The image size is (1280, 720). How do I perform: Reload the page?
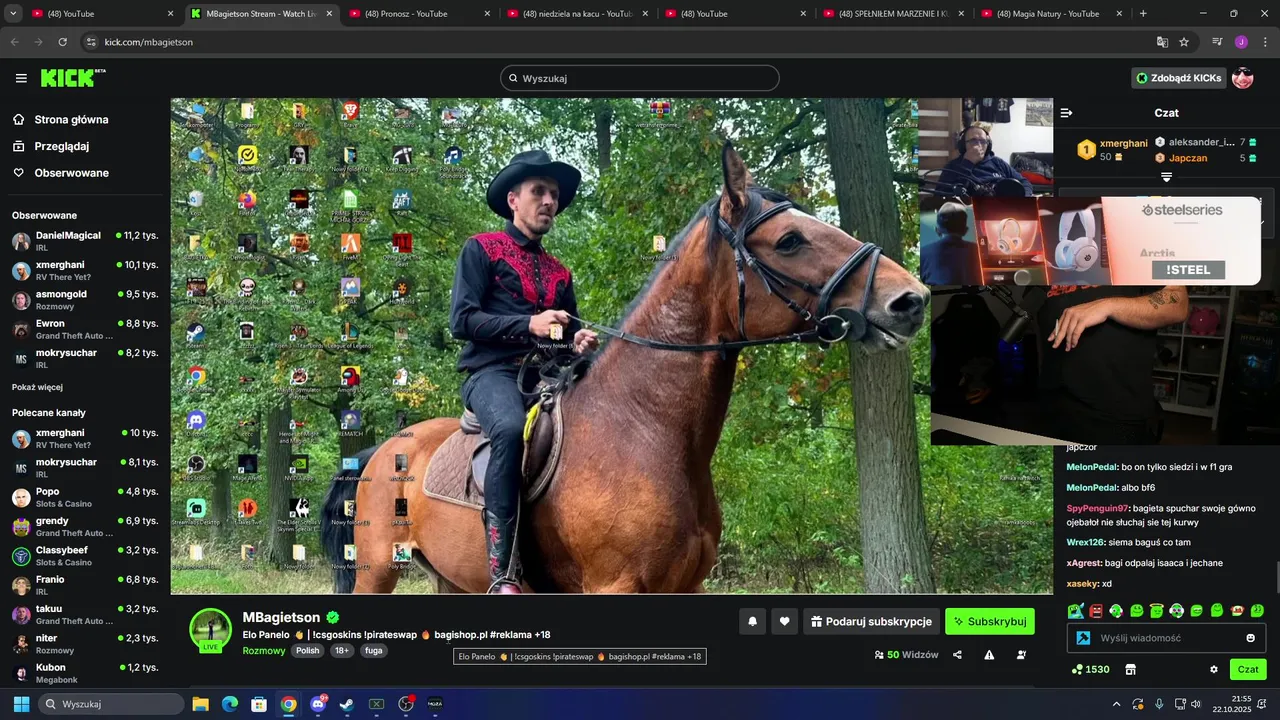pos(62,42)
